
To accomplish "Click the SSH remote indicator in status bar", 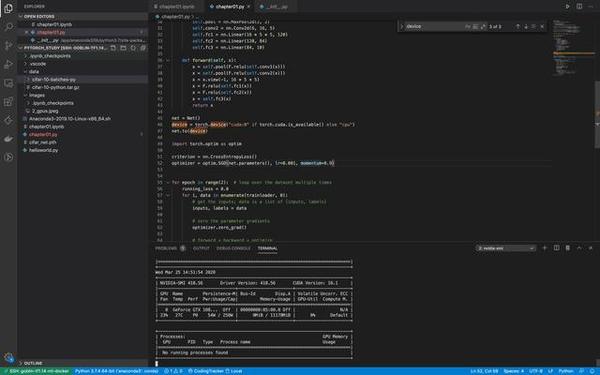I will click(36, 371).
